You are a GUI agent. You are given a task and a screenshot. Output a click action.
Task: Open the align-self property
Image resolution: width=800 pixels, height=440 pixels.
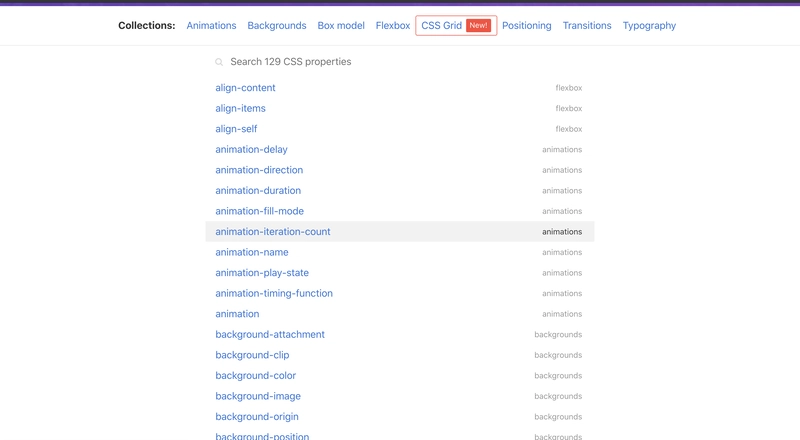(236, 129)
